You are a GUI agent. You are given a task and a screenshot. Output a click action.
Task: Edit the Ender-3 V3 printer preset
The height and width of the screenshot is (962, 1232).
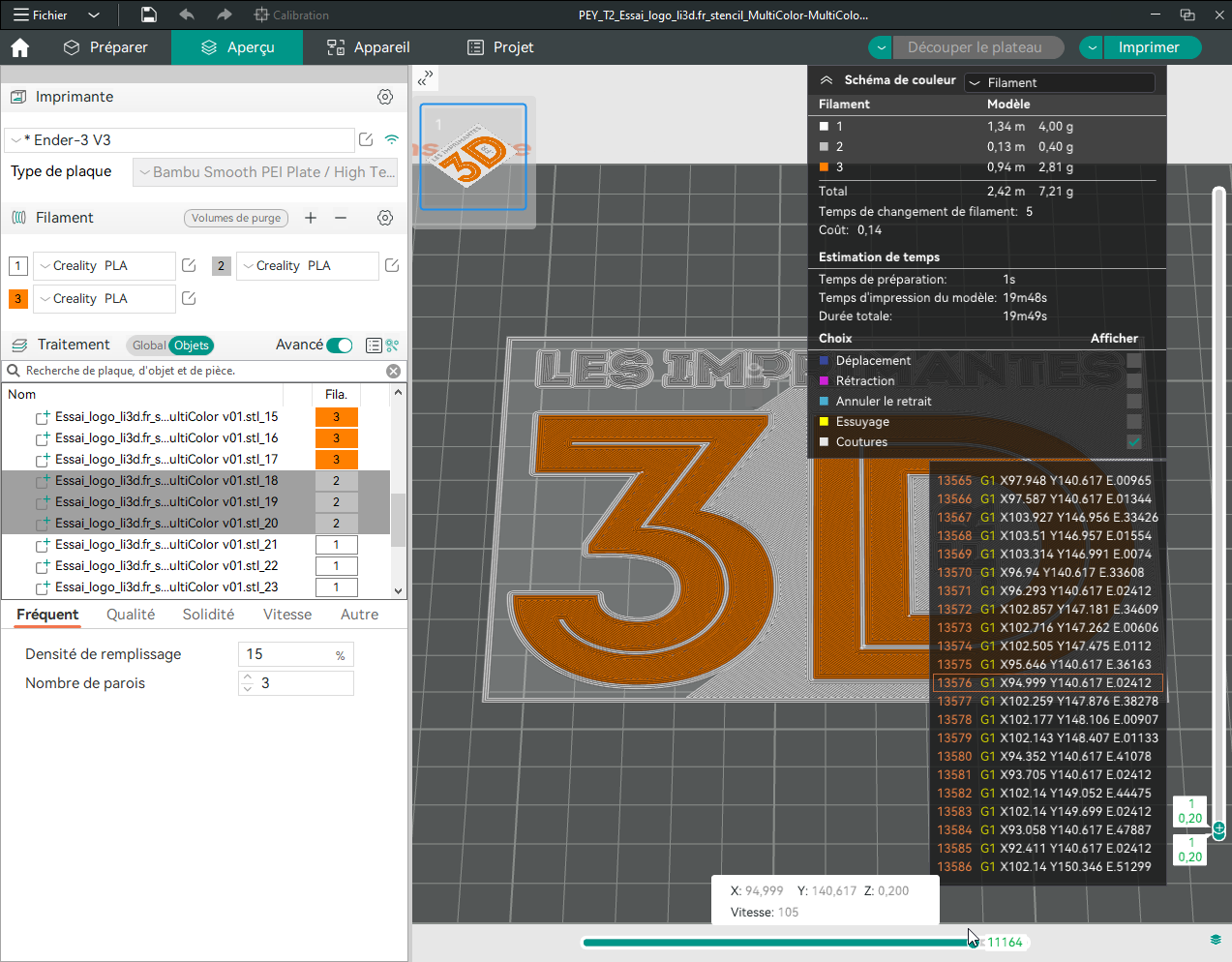pyautogui.click(x=366, y=140)
